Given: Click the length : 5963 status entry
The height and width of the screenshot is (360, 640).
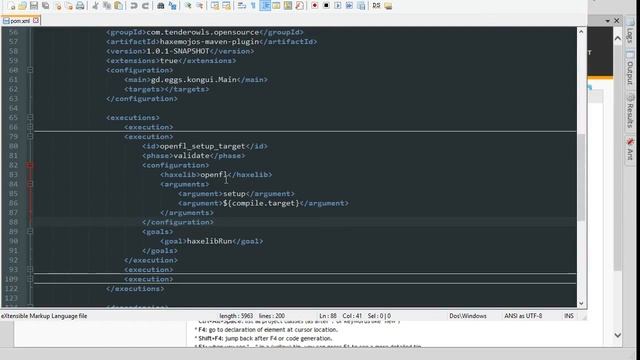Looking at the screenshot, I should 236,316.
